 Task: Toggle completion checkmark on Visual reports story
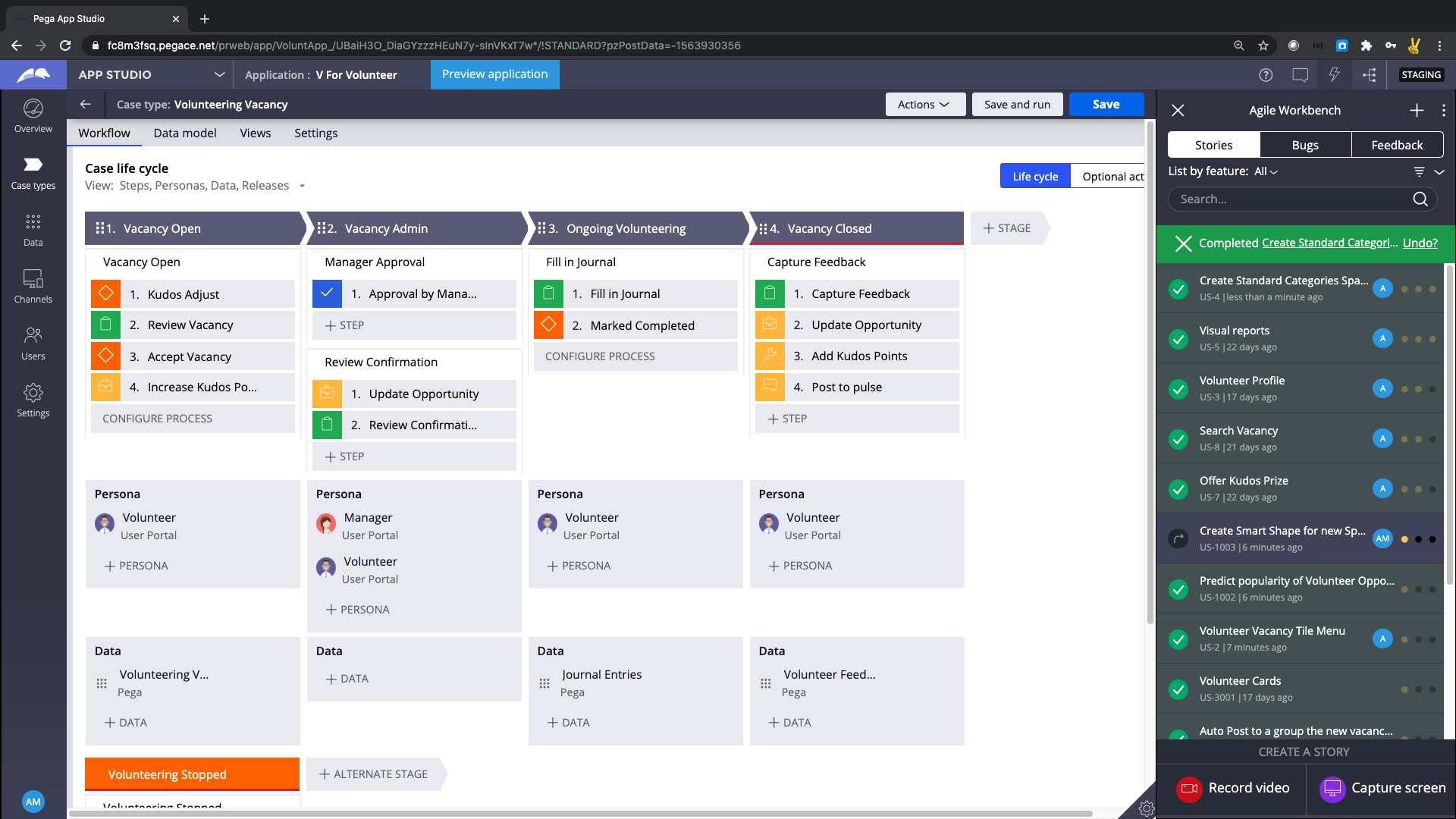point(1178,339)
